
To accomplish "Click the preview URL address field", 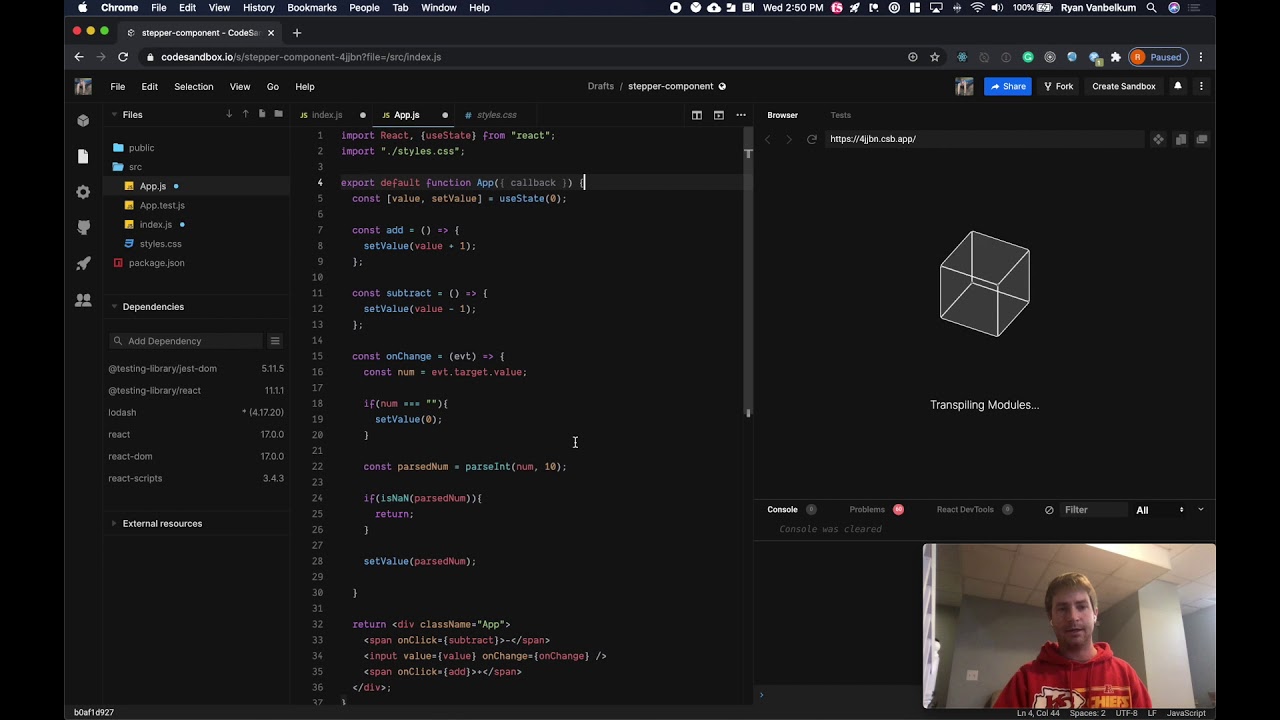I will (985, 139).
